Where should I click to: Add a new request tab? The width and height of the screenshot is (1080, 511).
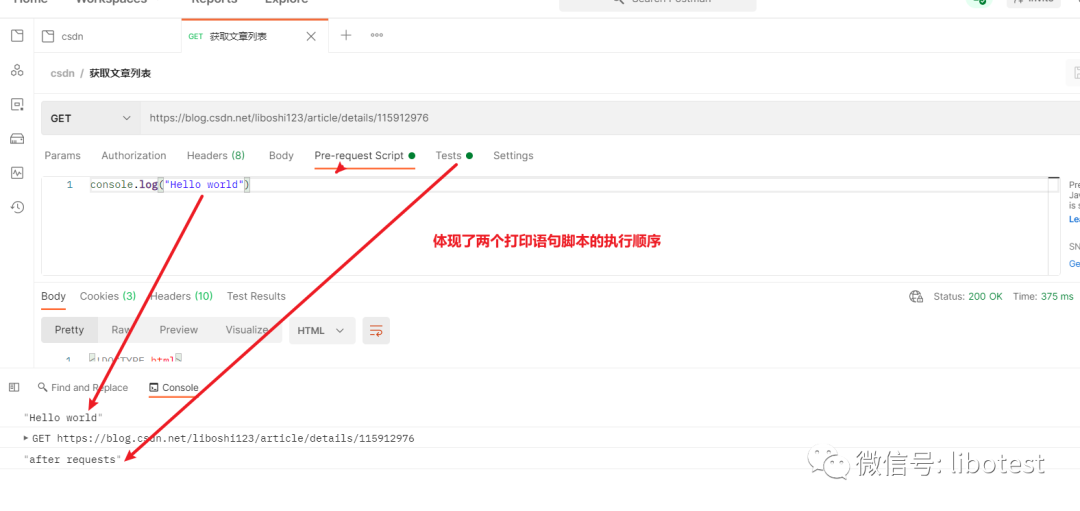point(346,35)
